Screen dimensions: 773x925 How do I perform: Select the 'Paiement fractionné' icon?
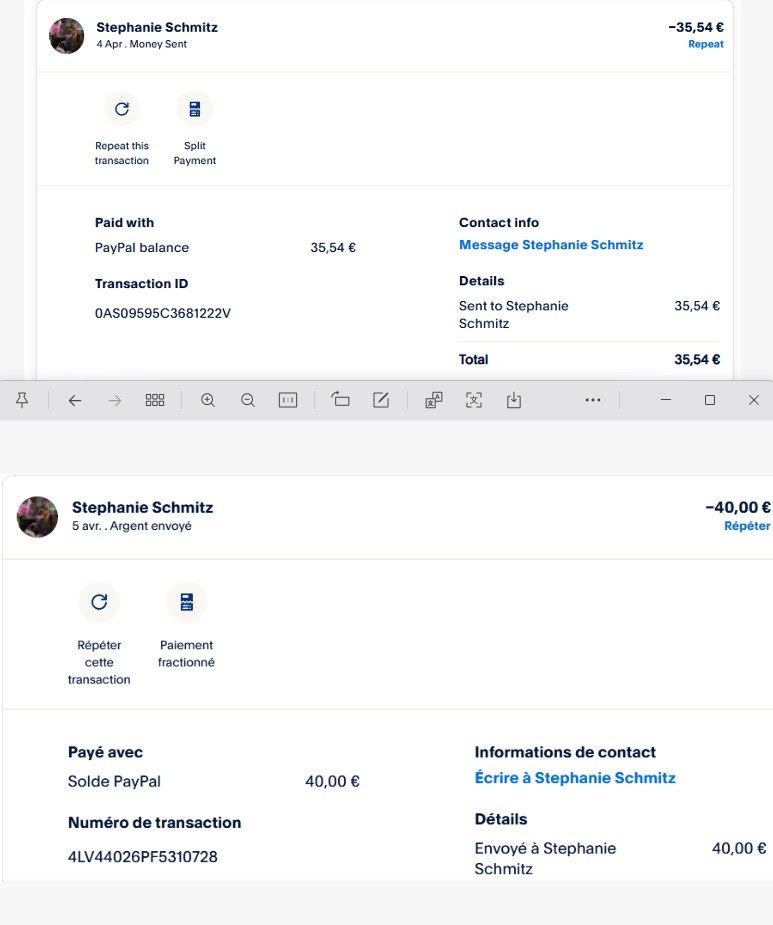[x=186, y=602]
